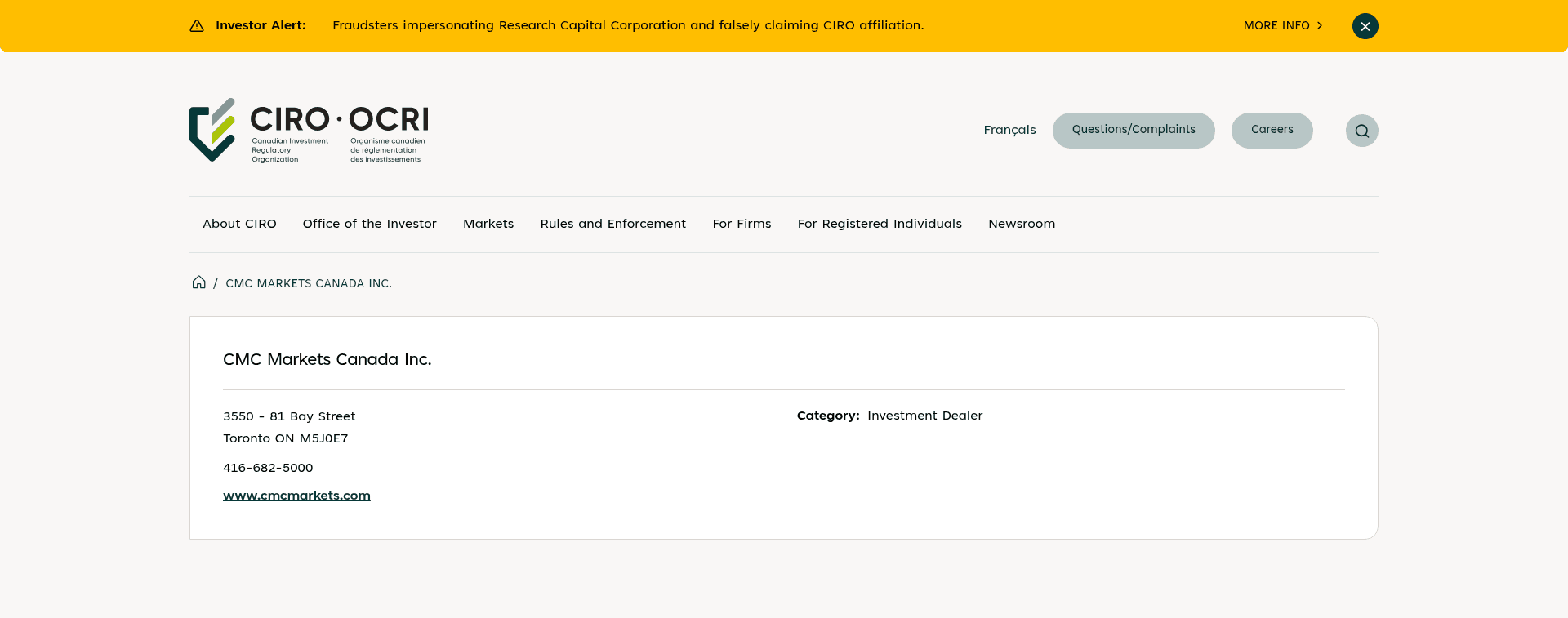Viewport: 1568px width, 618px height.
Task: Open Office of the Investor menu
Action: 369,224
